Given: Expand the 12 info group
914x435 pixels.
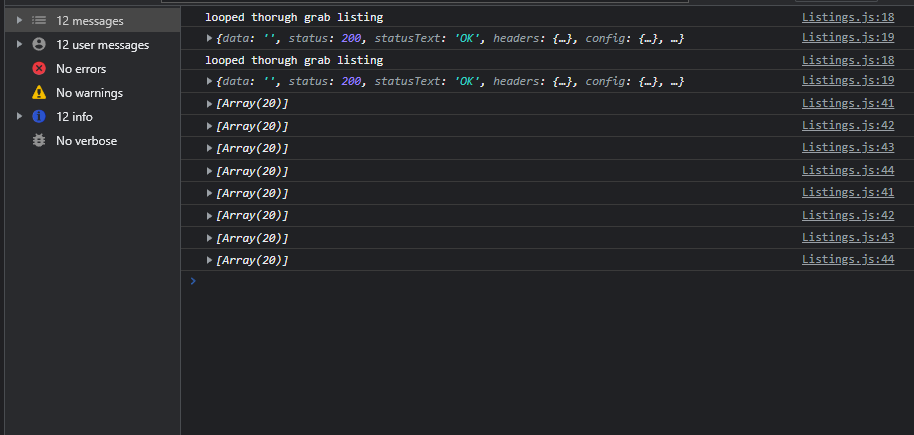Looking at the screenshot, I should tap(19, 117).
